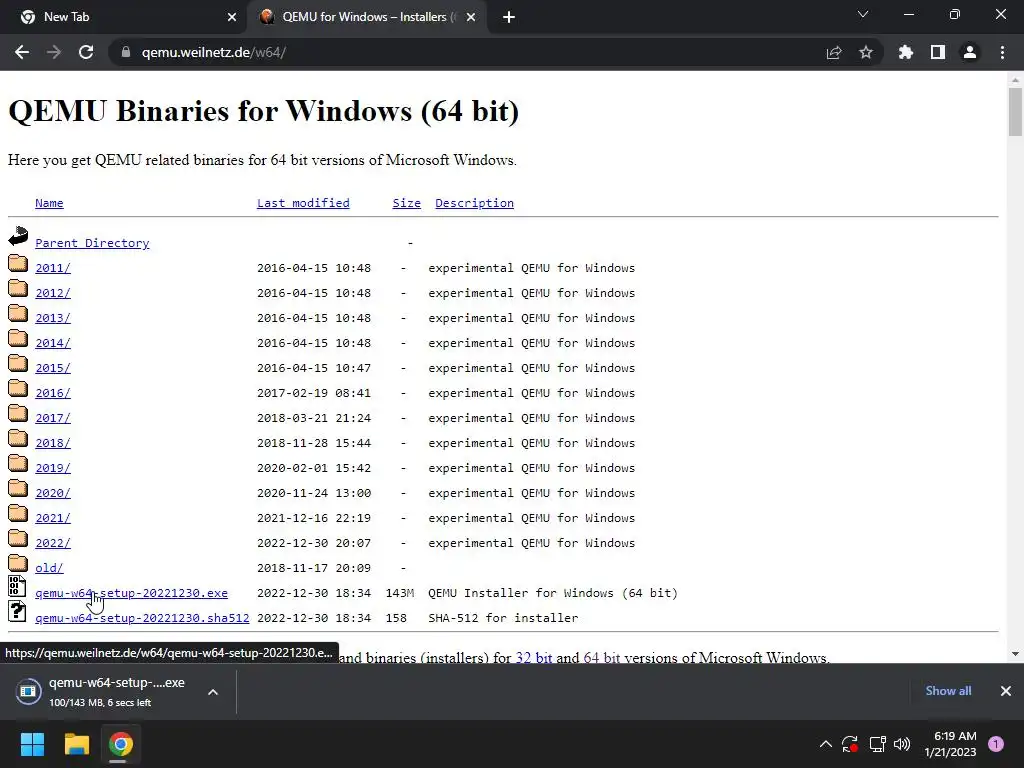This screenshot has width=1024, height=768.
Task: Click the scrollbar down arrow
Action: tap(1015, 654)
